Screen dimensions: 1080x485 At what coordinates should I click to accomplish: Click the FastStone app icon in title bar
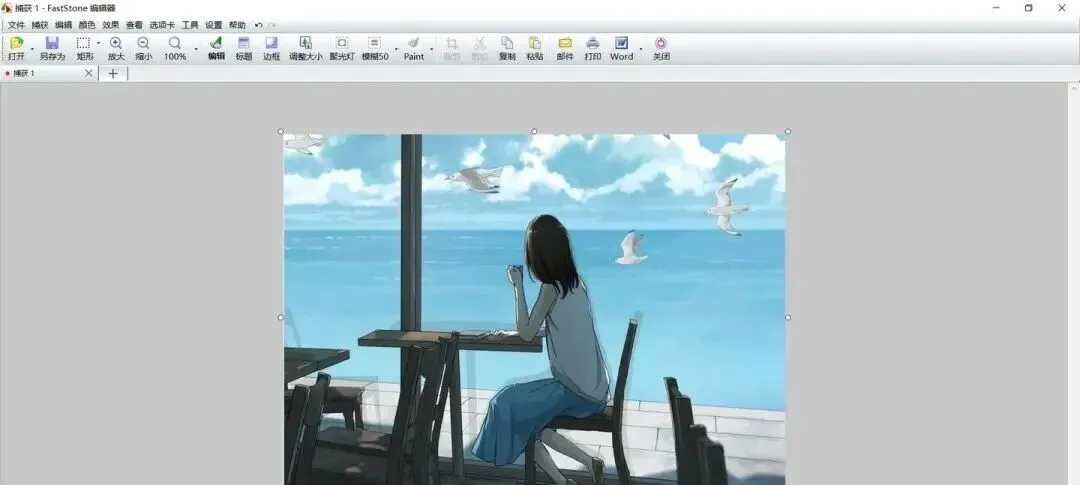tap(6, 8)
